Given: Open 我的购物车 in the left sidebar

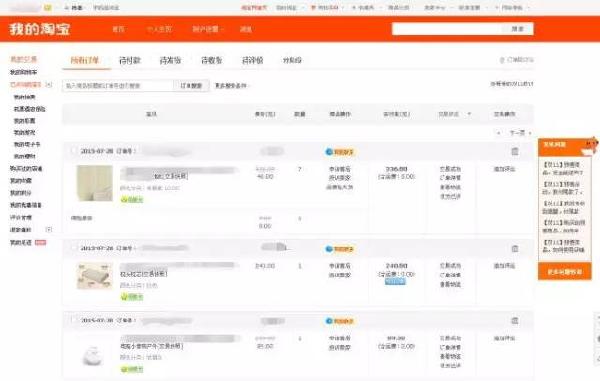Looking at the screenshot, I should (24, 72).
